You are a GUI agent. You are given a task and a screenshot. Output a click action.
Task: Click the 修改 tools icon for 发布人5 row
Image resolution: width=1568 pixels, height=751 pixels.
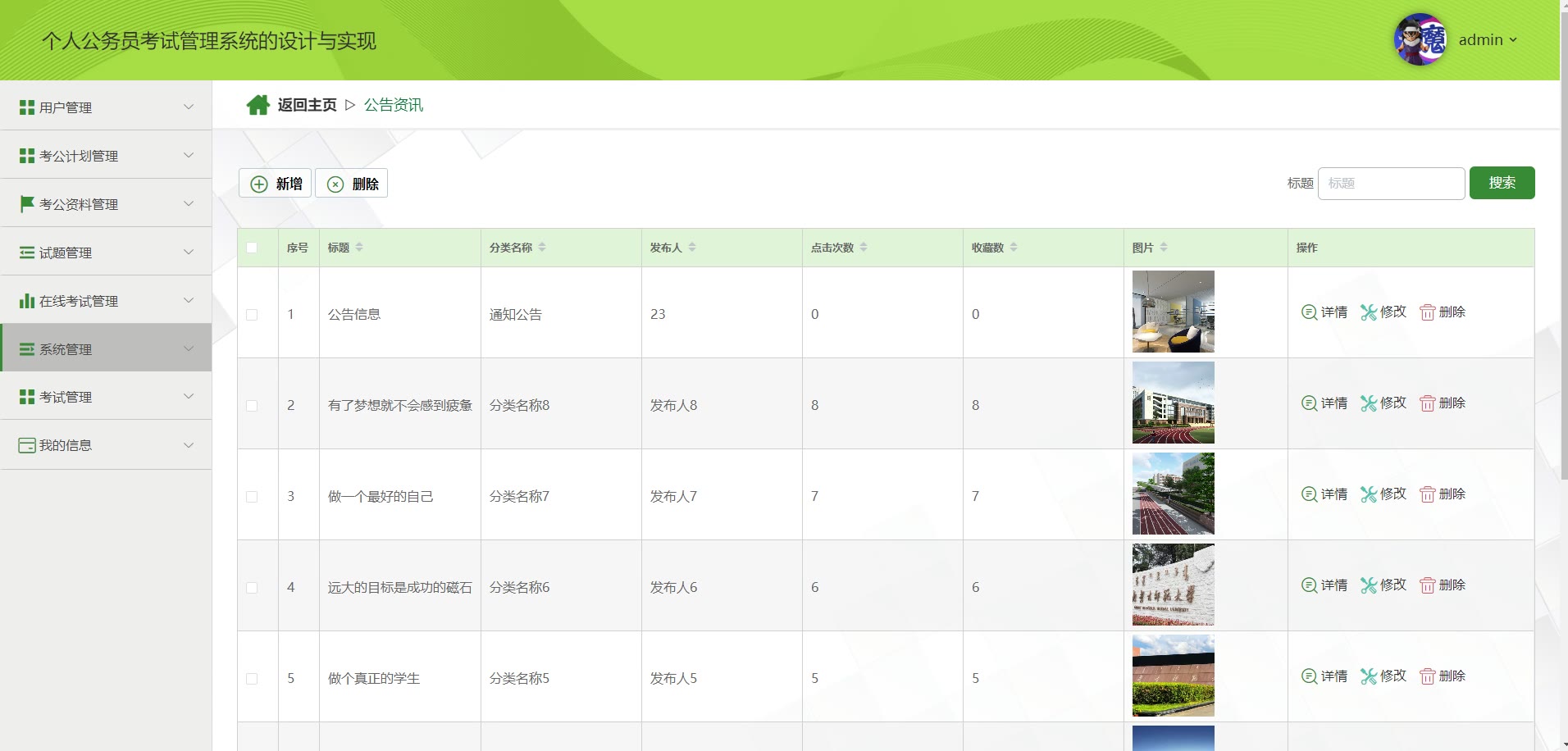(x=1369, y=676)
